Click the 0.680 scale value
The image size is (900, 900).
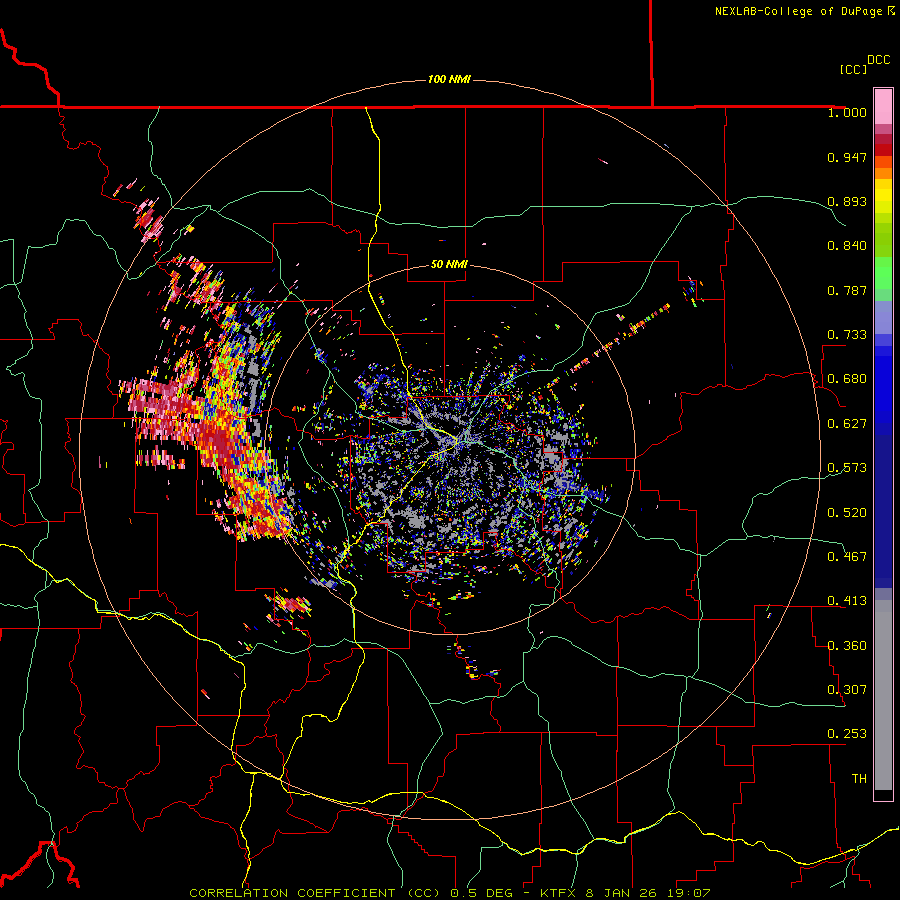point(847,379)
